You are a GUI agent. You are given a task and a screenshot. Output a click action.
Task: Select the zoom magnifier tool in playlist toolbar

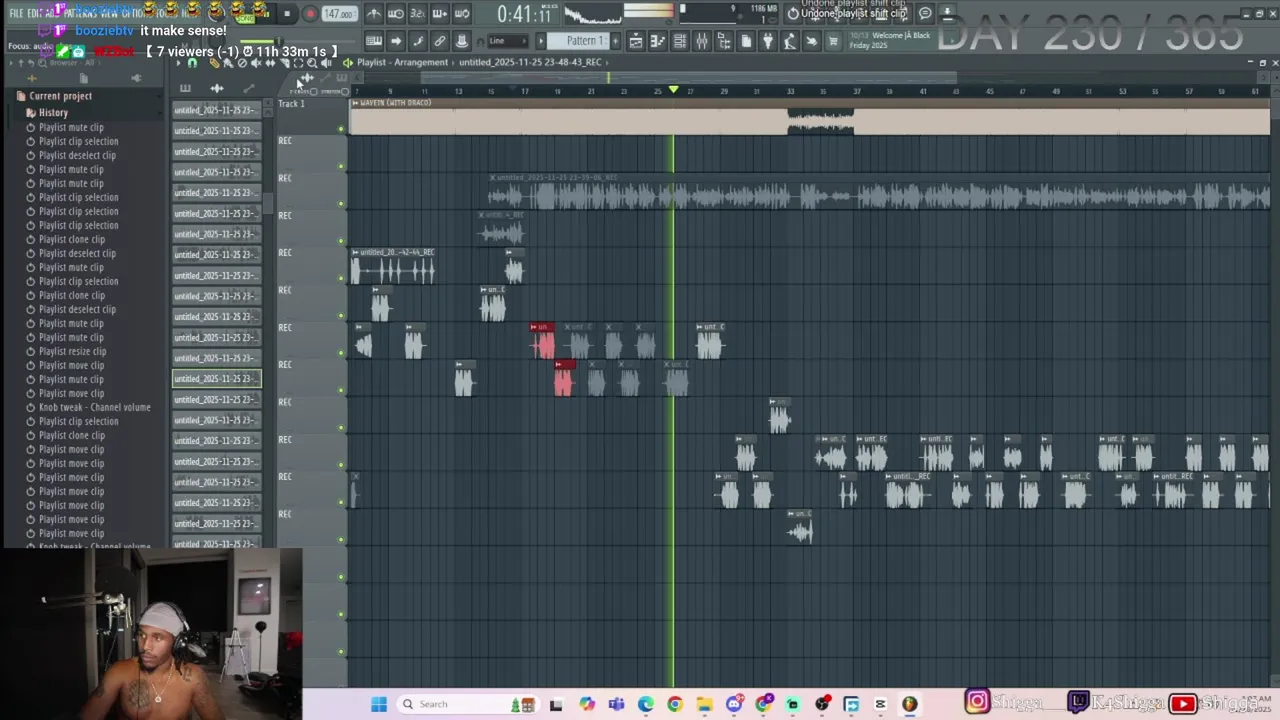312,63
